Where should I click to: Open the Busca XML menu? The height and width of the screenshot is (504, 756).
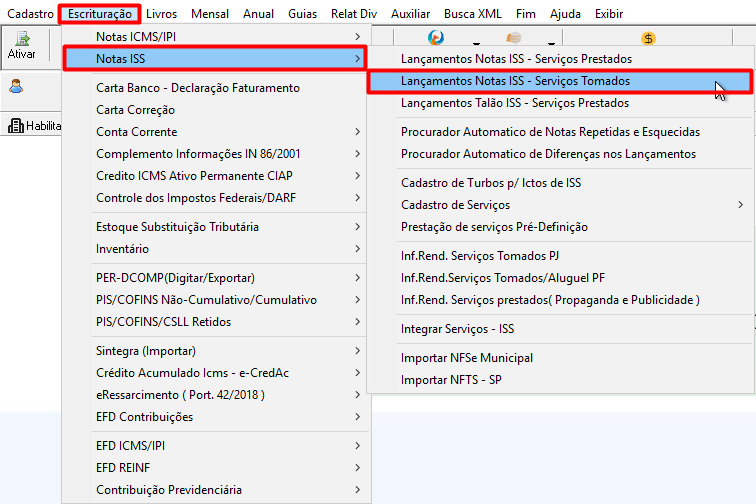point(472,14)
